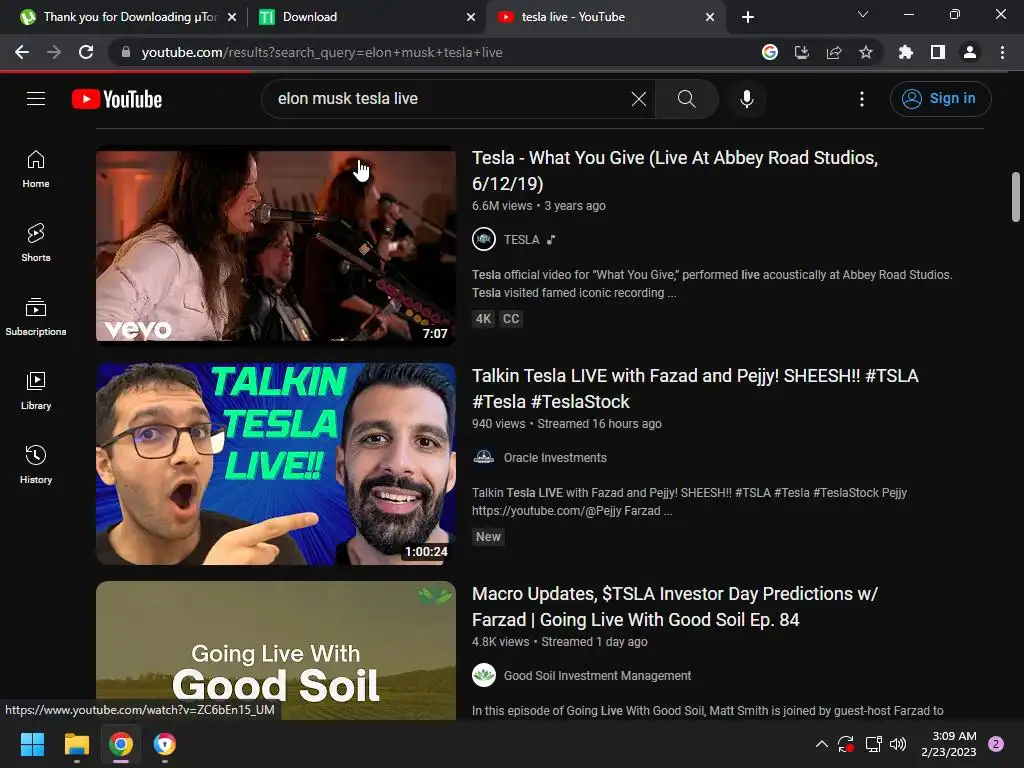Click the page vertical scrollbar thumb
This screenshot has width=1024, height=768.
[x=1016, y=197]
